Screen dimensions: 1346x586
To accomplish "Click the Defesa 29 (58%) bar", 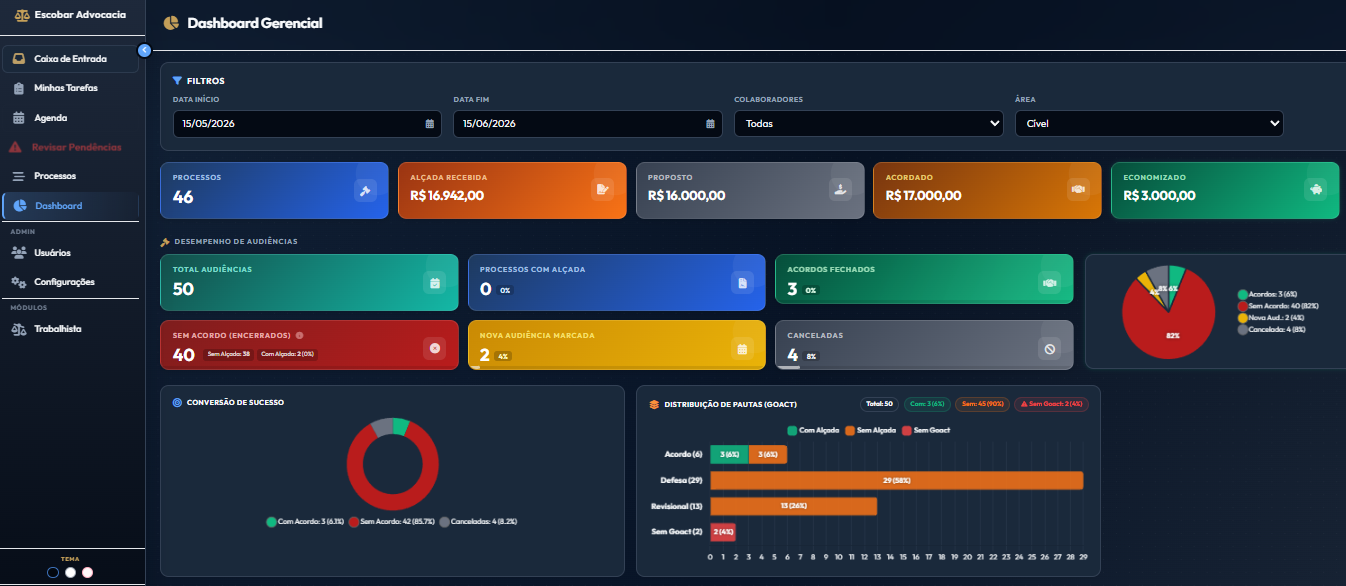I will click(x=897, y=481).
